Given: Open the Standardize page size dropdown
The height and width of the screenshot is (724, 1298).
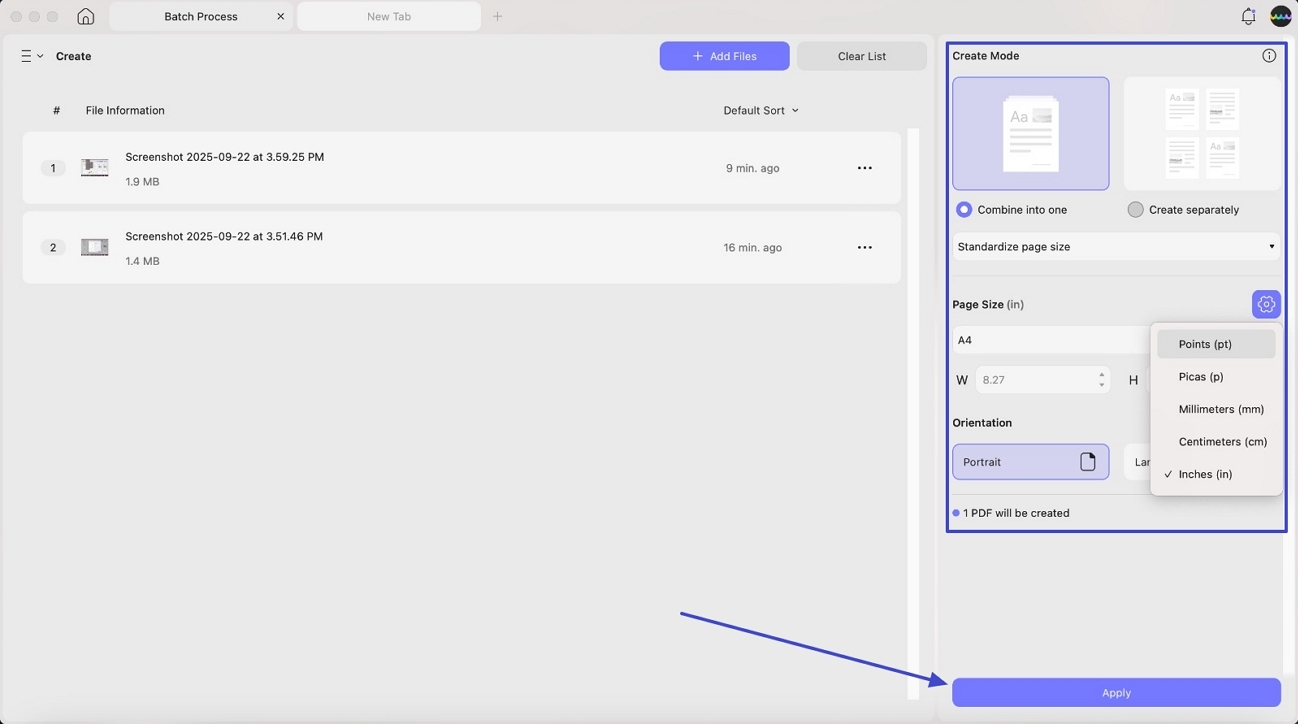Looking at the screenshot, I should click(1115, 246).
